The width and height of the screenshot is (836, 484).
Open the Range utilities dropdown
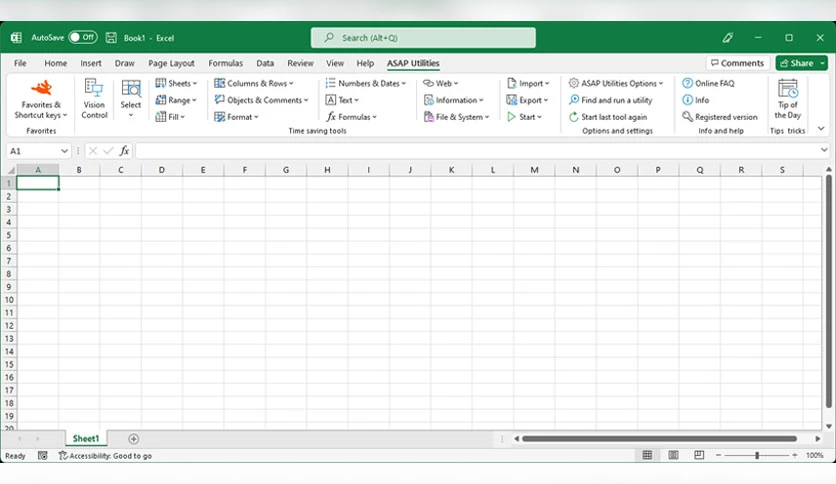point(176,100)
